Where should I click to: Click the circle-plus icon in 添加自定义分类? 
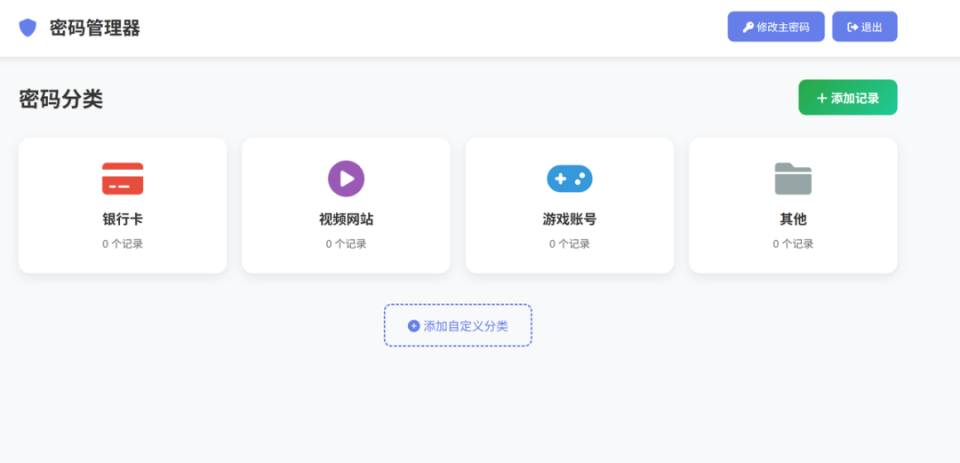[x=414, y=326]
